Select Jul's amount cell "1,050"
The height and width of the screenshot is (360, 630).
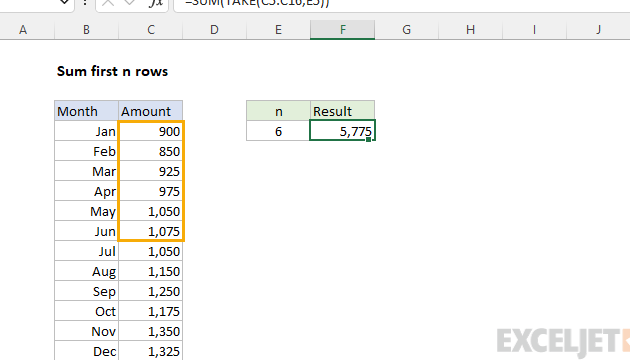tap(151, 251)
